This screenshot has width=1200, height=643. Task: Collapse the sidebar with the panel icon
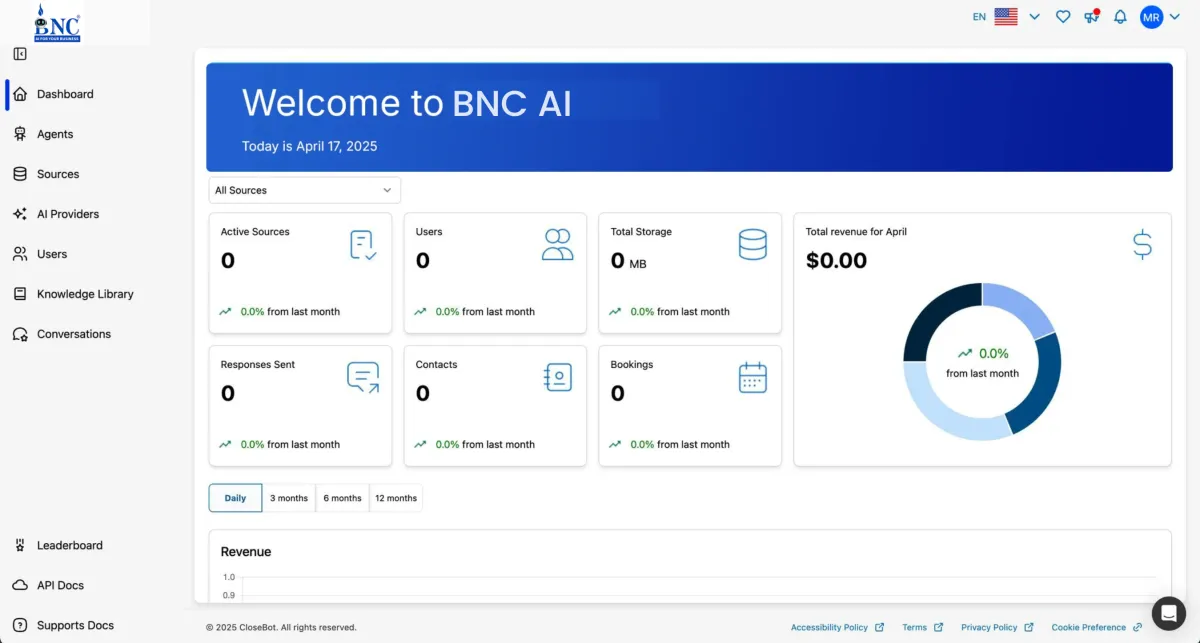20,54
